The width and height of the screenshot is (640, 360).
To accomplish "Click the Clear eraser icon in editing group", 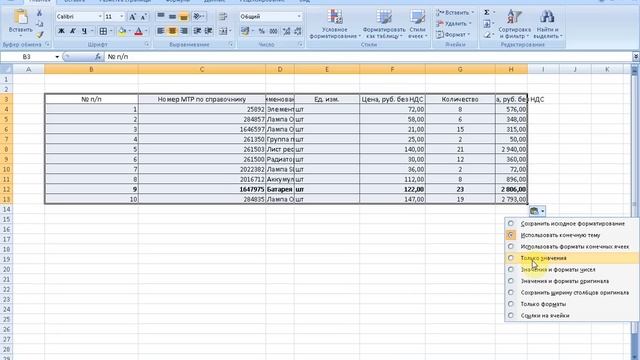I will (487, 36).
